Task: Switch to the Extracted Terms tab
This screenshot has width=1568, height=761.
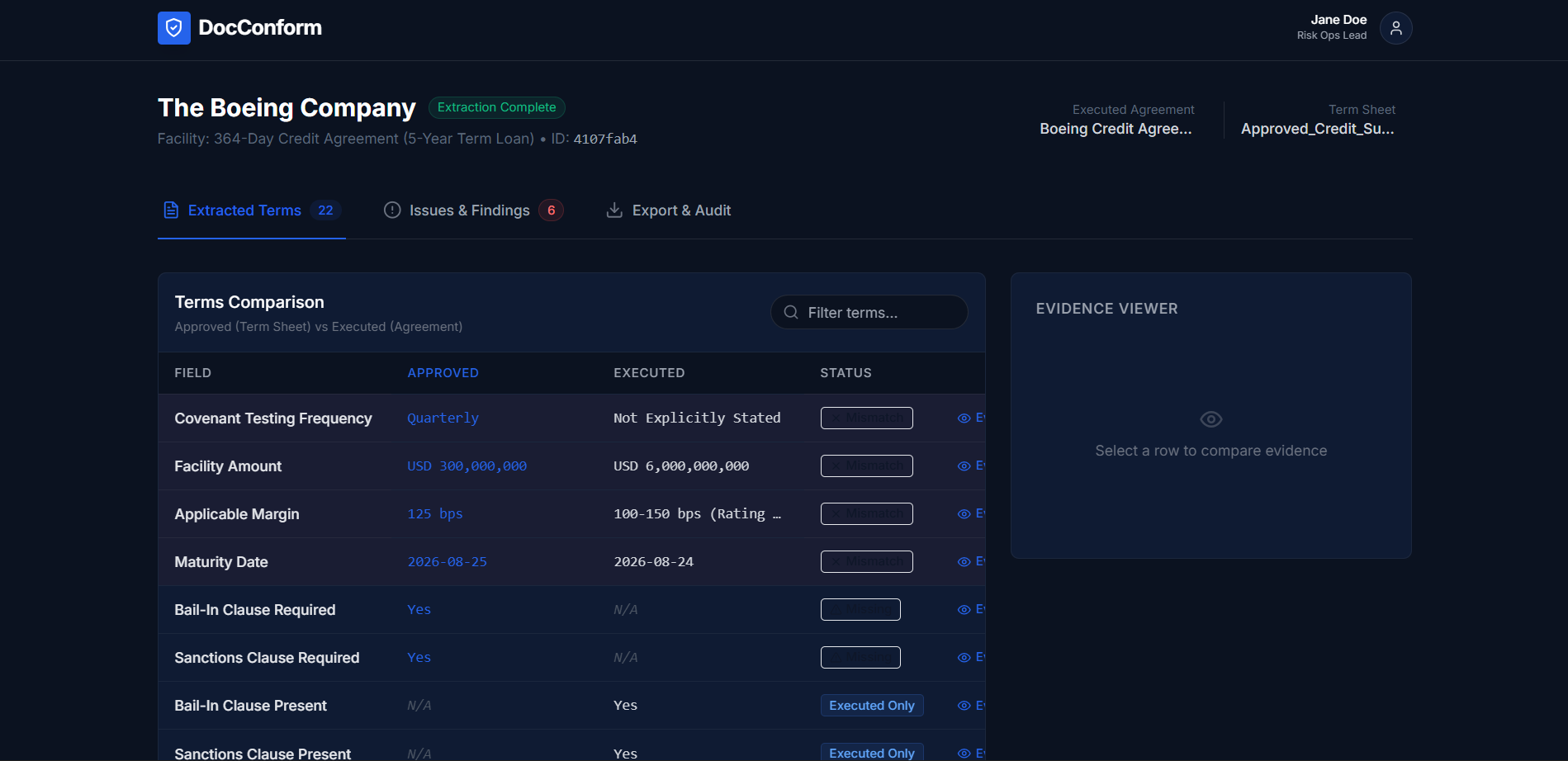Action: pyautogui.click(x=252, y=210)
